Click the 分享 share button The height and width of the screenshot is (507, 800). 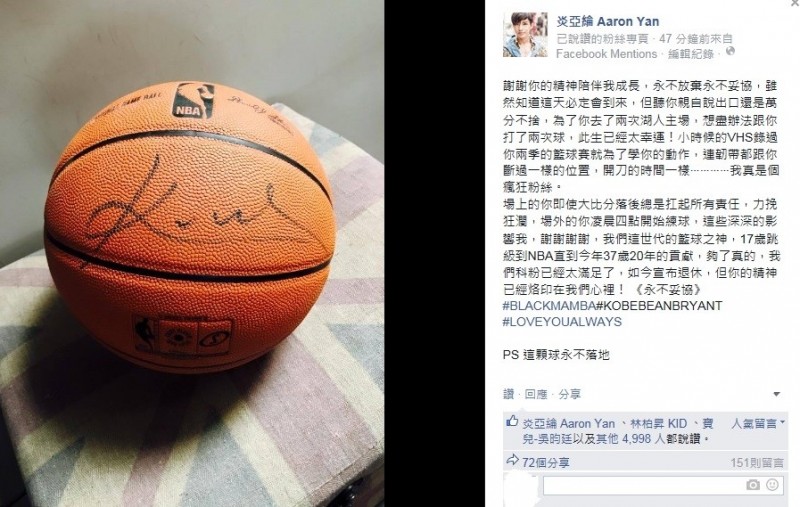click(x=569, y=394)
